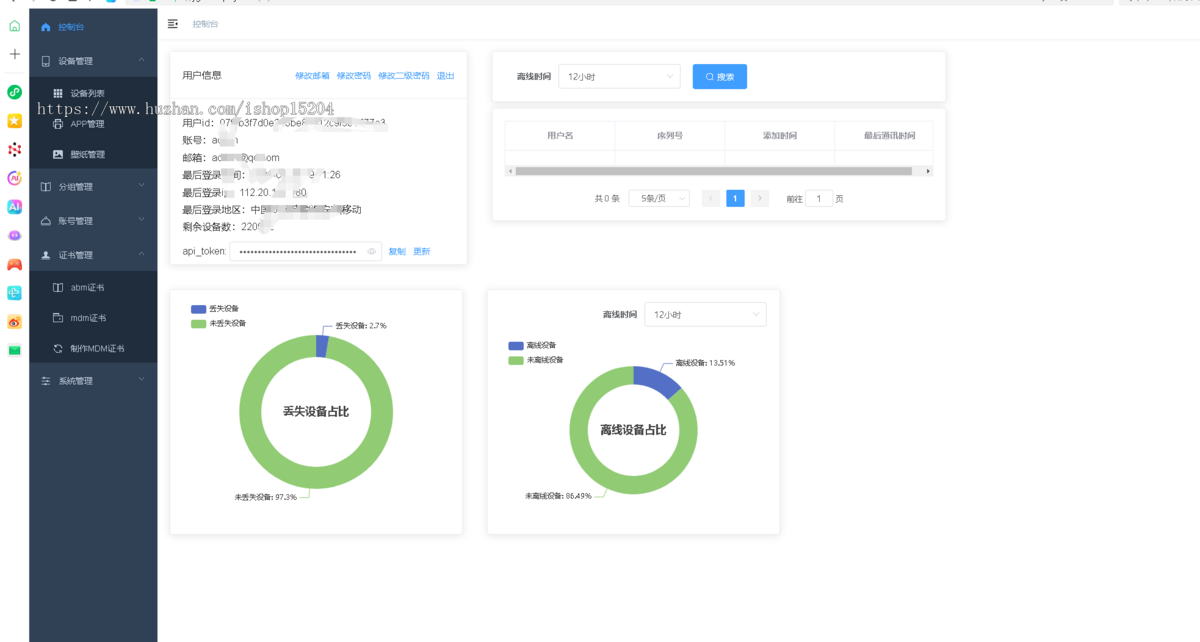Click 修改密码 link
This screenshot has width=1200, height=642.
tap(354, 75)
